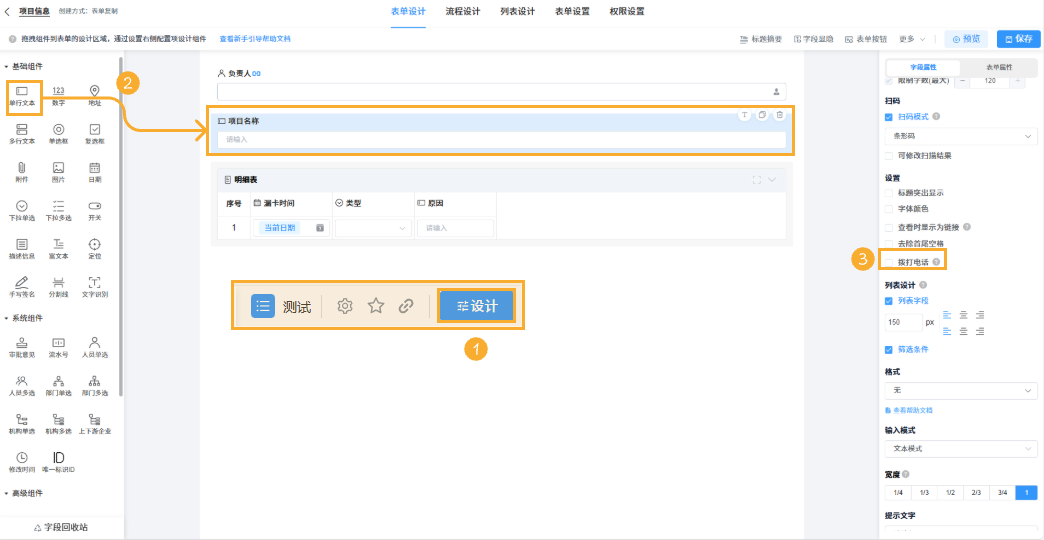Open the 条形码 scan type dropdown
This screenshot has width=1044, height=540.
click(x=961, y=136)
